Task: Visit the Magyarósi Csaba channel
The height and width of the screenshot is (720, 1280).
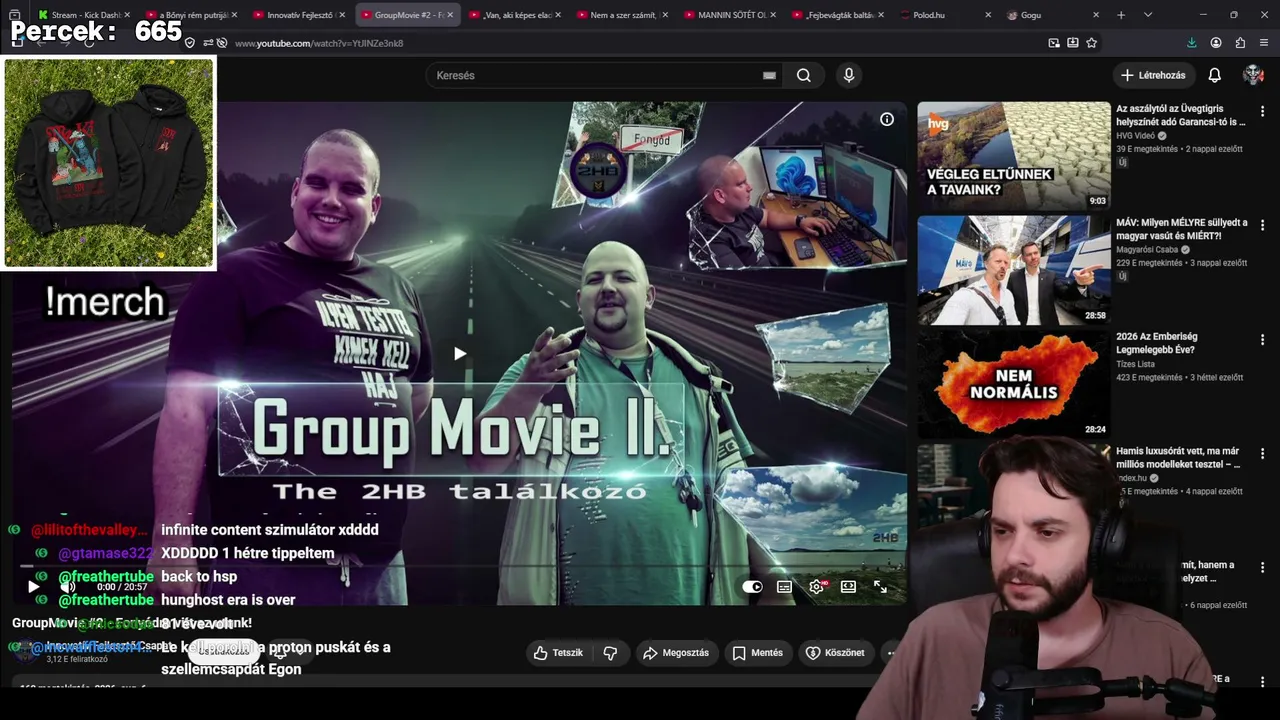Action: coord(1147,250)
